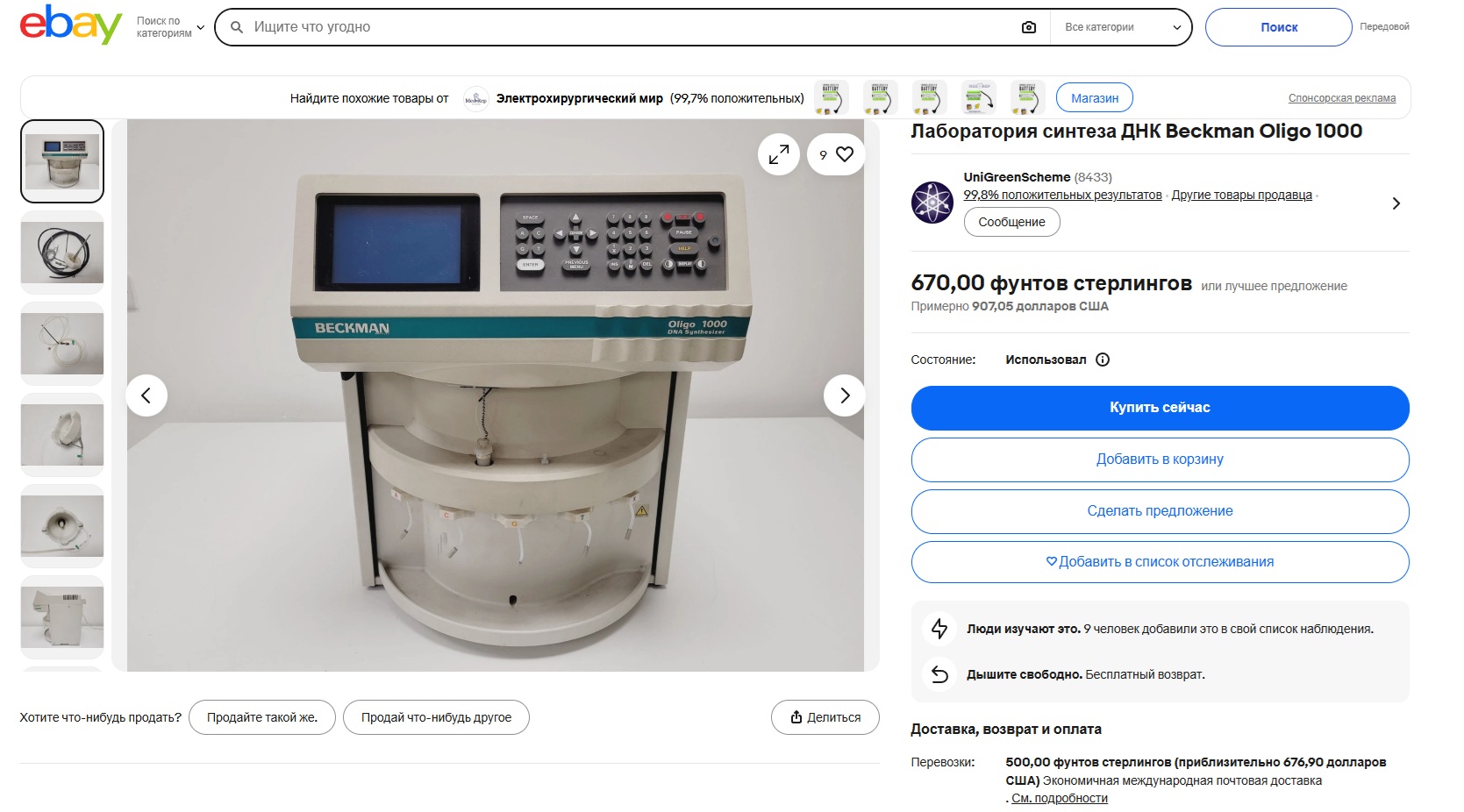Open third sponsored battery product image
The height and width of the screenshot is (812, 1464).
[929, 98]
